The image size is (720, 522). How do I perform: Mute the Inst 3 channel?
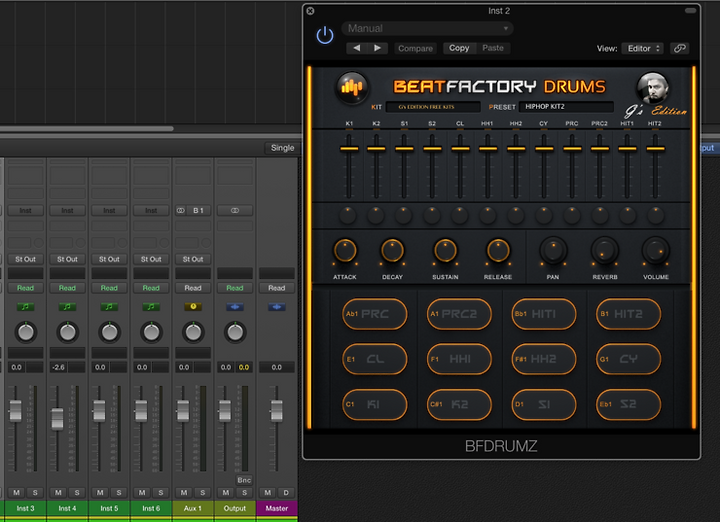[x=17, y=493]
